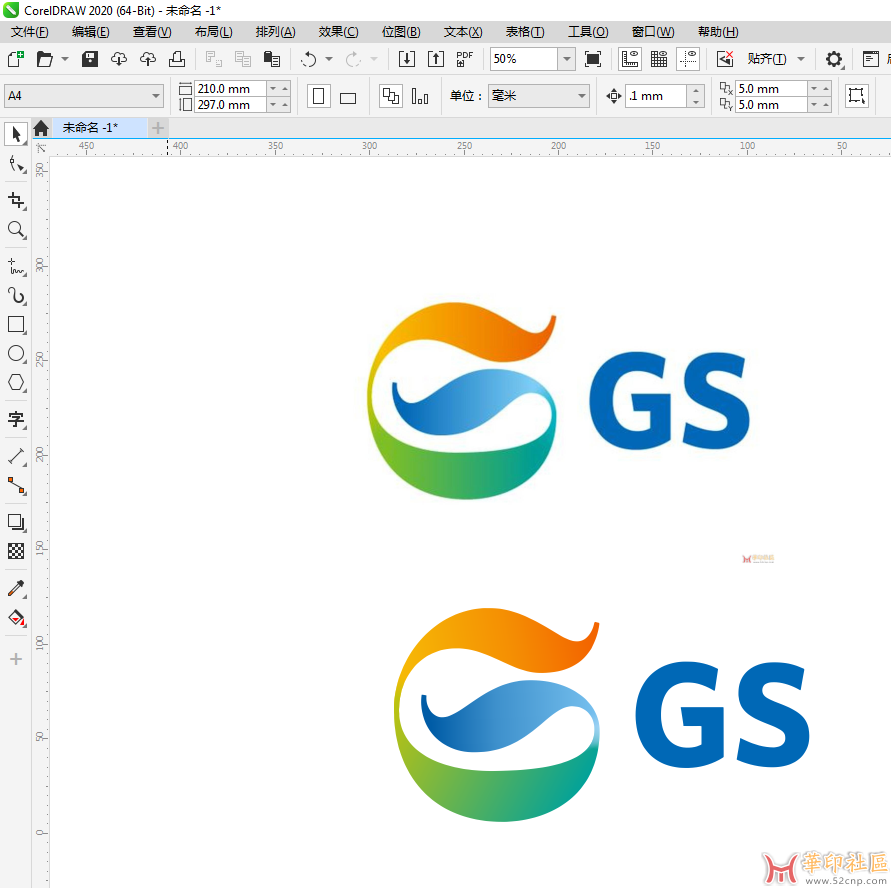Screen dimensions: 891x888
Task: Click the upper GS logo on canvas
Action: pos(558,401)
